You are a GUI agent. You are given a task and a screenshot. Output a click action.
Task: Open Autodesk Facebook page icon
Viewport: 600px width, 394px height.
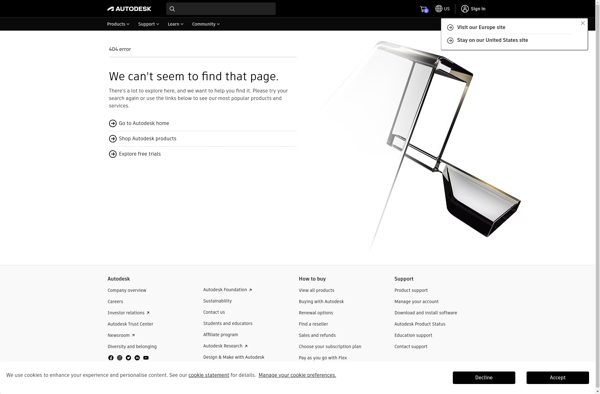[x=111, y=358]
